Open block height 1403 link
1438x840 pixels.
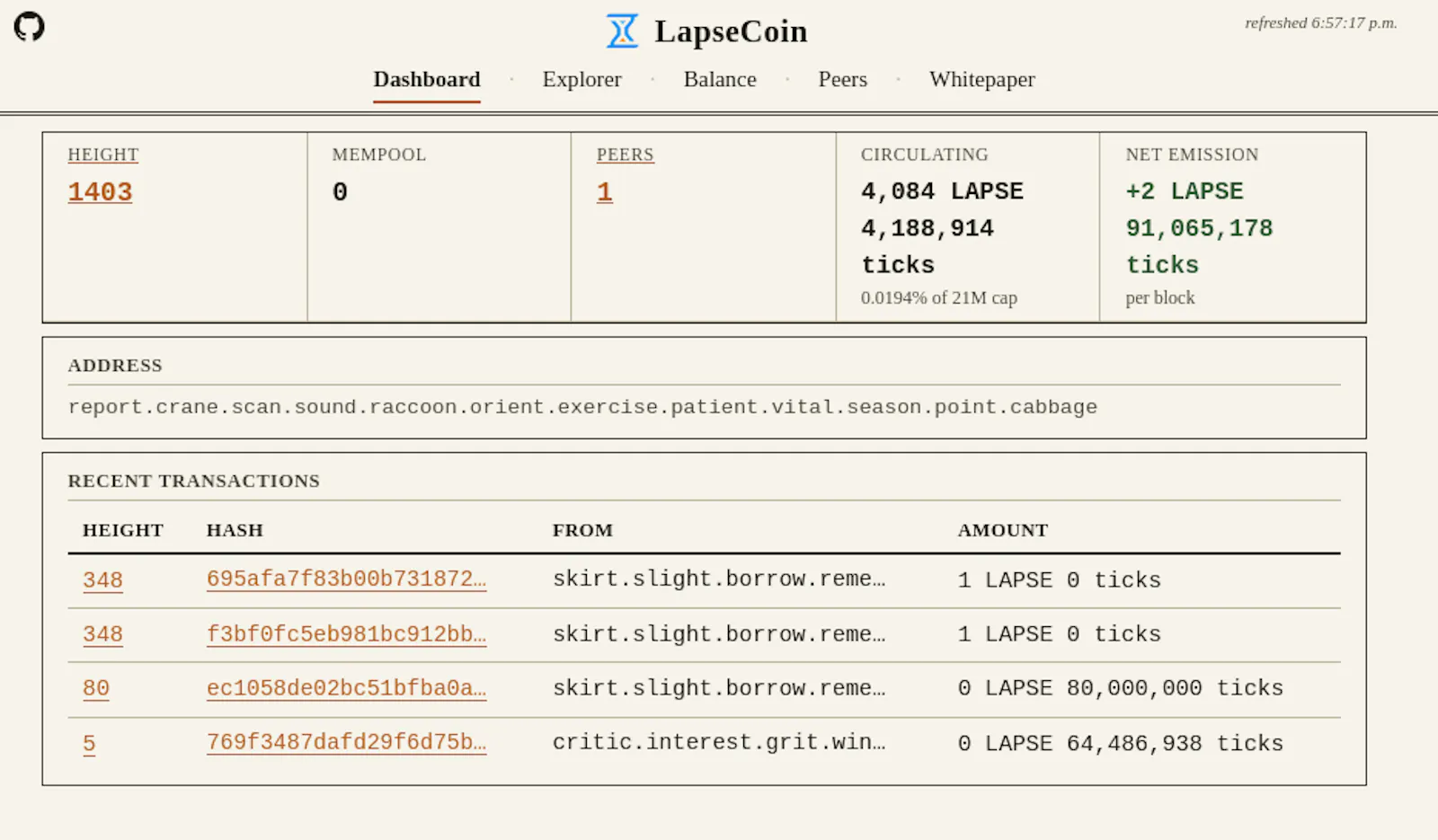pyautogui.click(x=101, y=191)
